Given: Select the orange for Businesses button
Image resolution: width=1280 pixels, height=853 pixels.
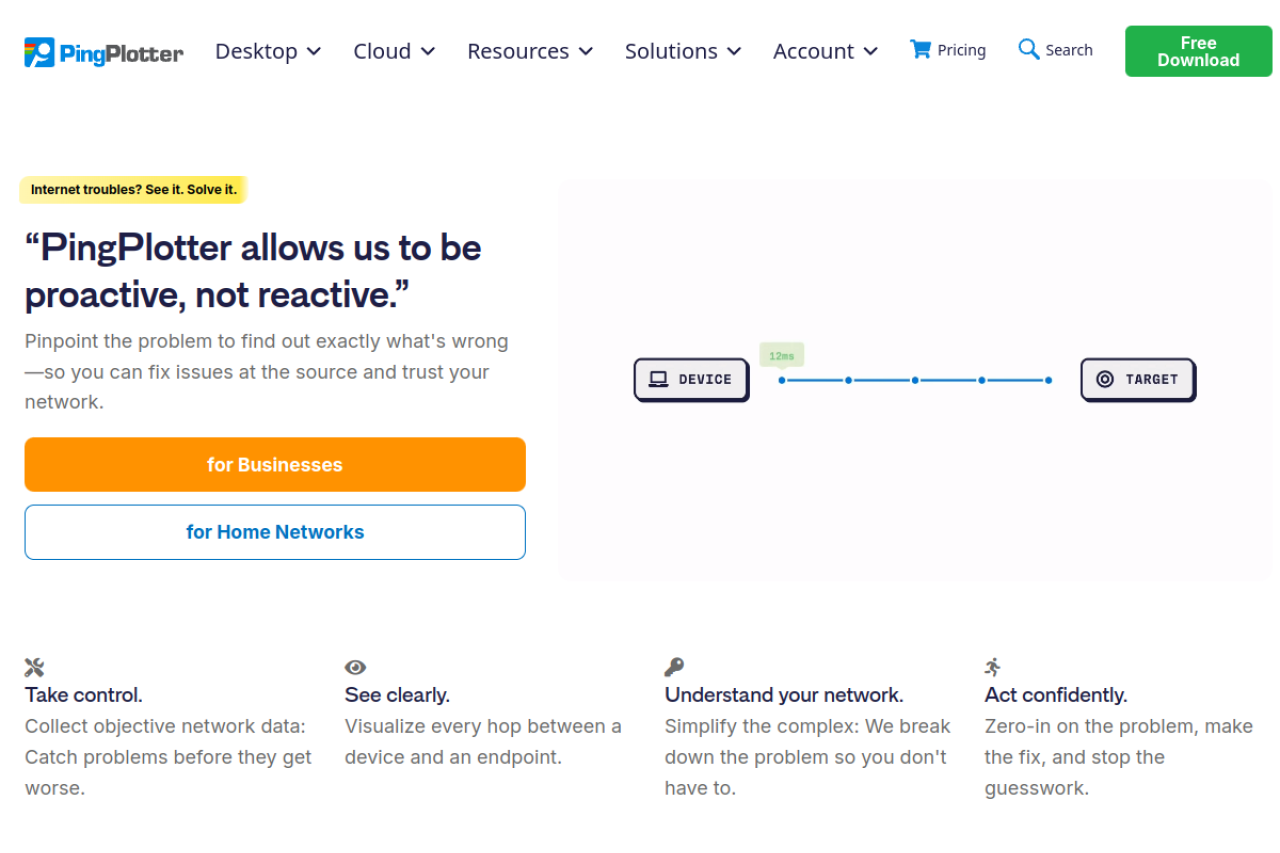Looking at the screenshot, I should point(275,464).
